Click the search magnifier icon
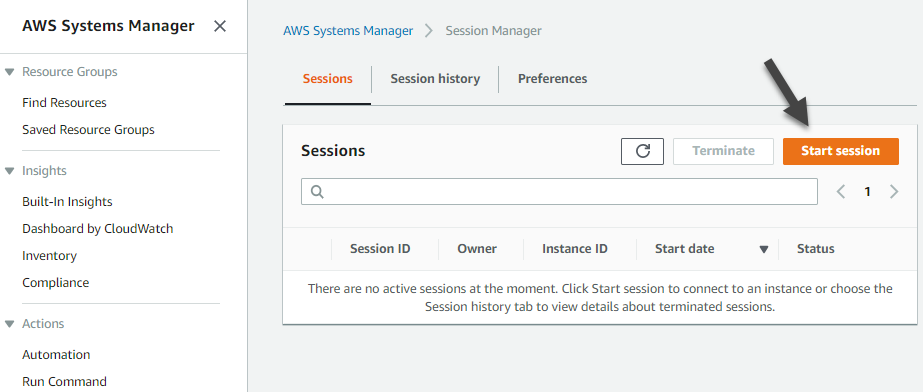The width and height of the screenshot is (923, 392). [x=317, y=192]
